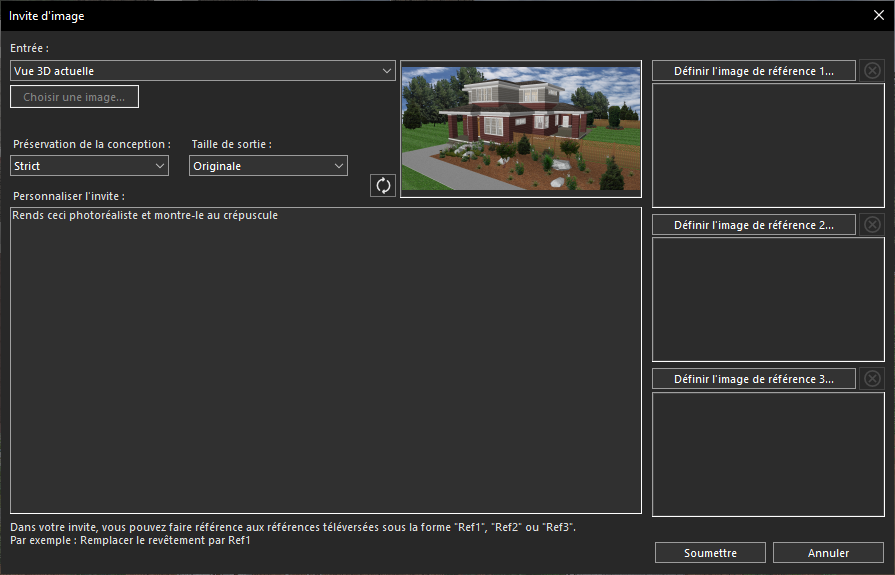Click the 'Invite d'image' title text
The width and height of the screenshot is (895, 575).
[47, 16]
